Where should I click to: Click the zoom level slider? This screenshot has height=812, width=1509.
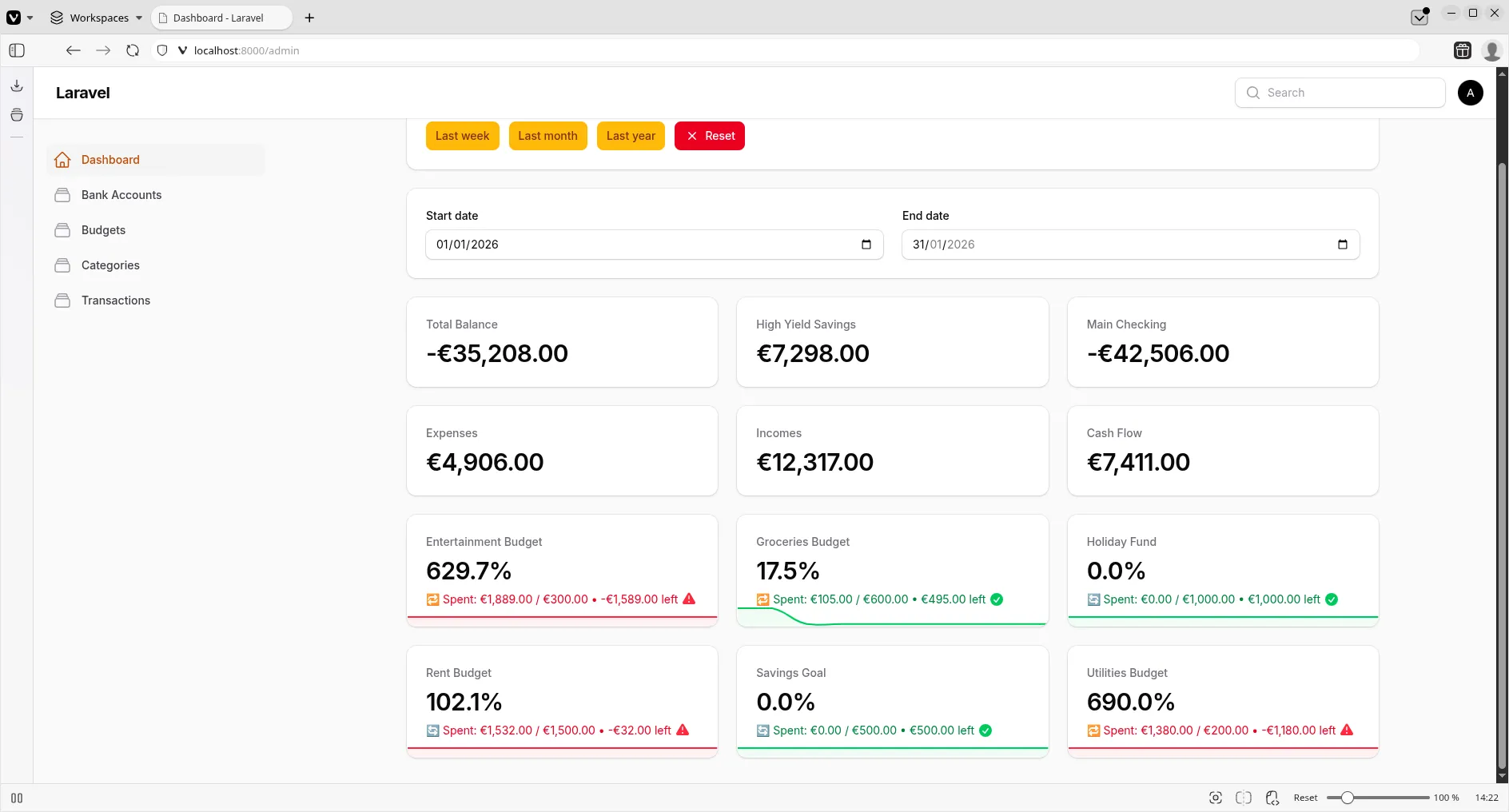click(1377, 798)
